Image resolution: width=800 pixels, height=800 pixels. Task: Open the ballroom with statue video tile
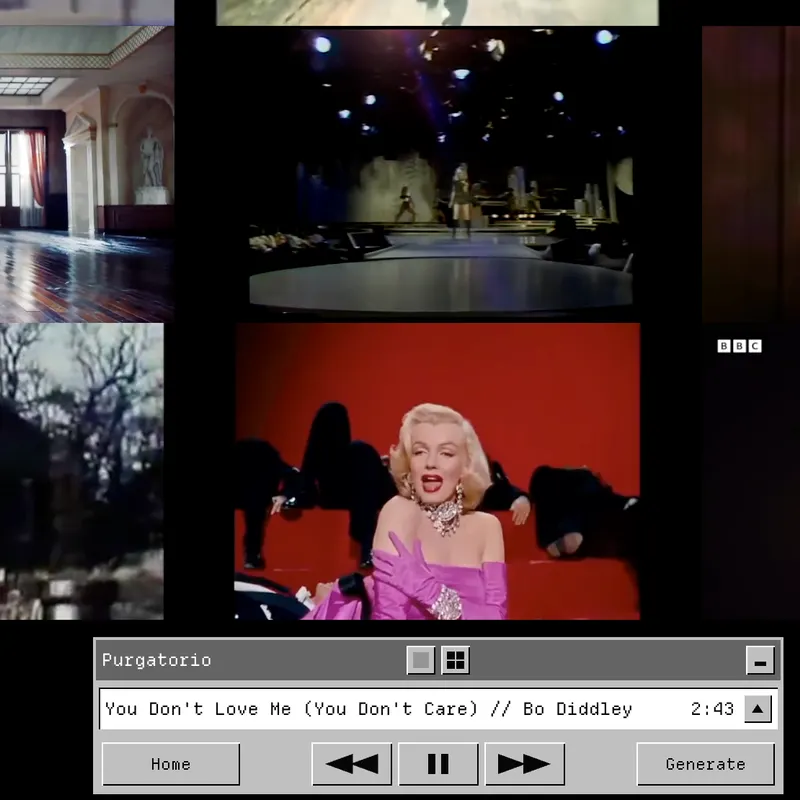[87, 174]
